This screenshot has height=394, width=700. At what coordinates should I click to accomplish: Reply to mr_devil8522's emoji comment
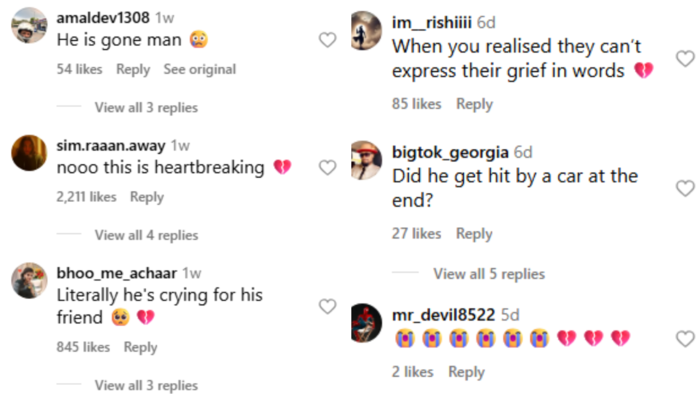tap(467, 372)
